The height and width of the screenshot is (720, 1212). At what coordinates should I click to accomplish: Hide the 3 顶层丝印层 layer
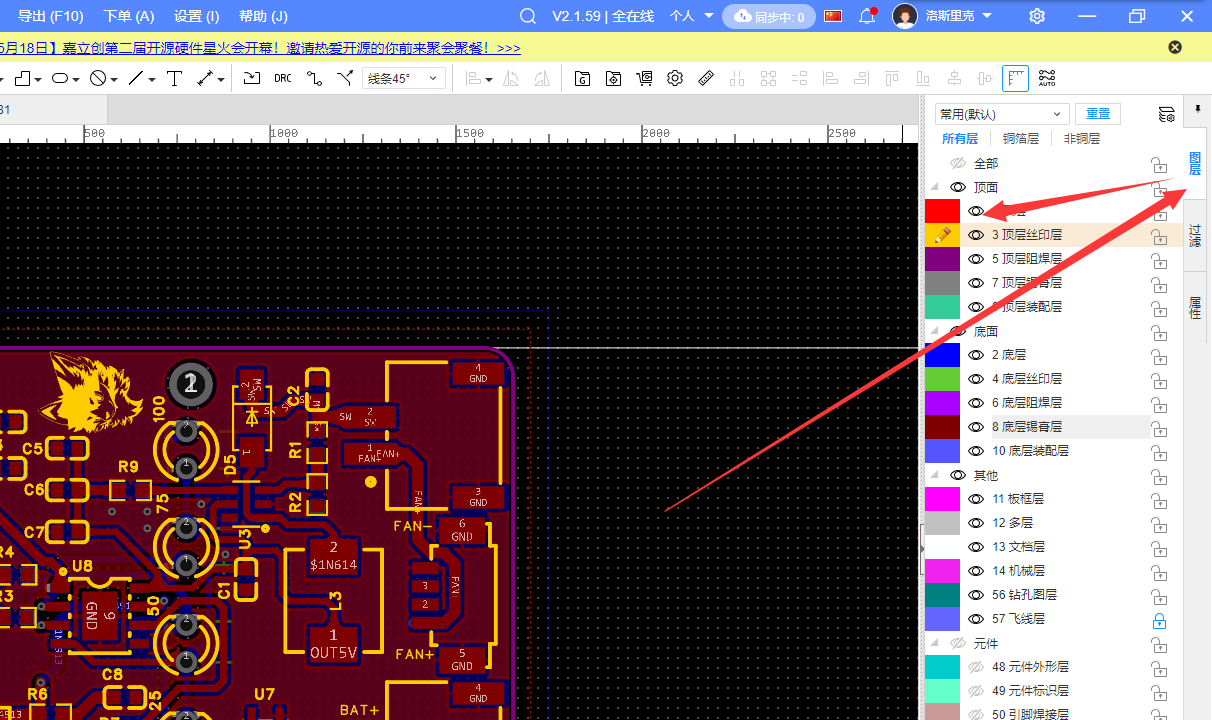point(976,235)
